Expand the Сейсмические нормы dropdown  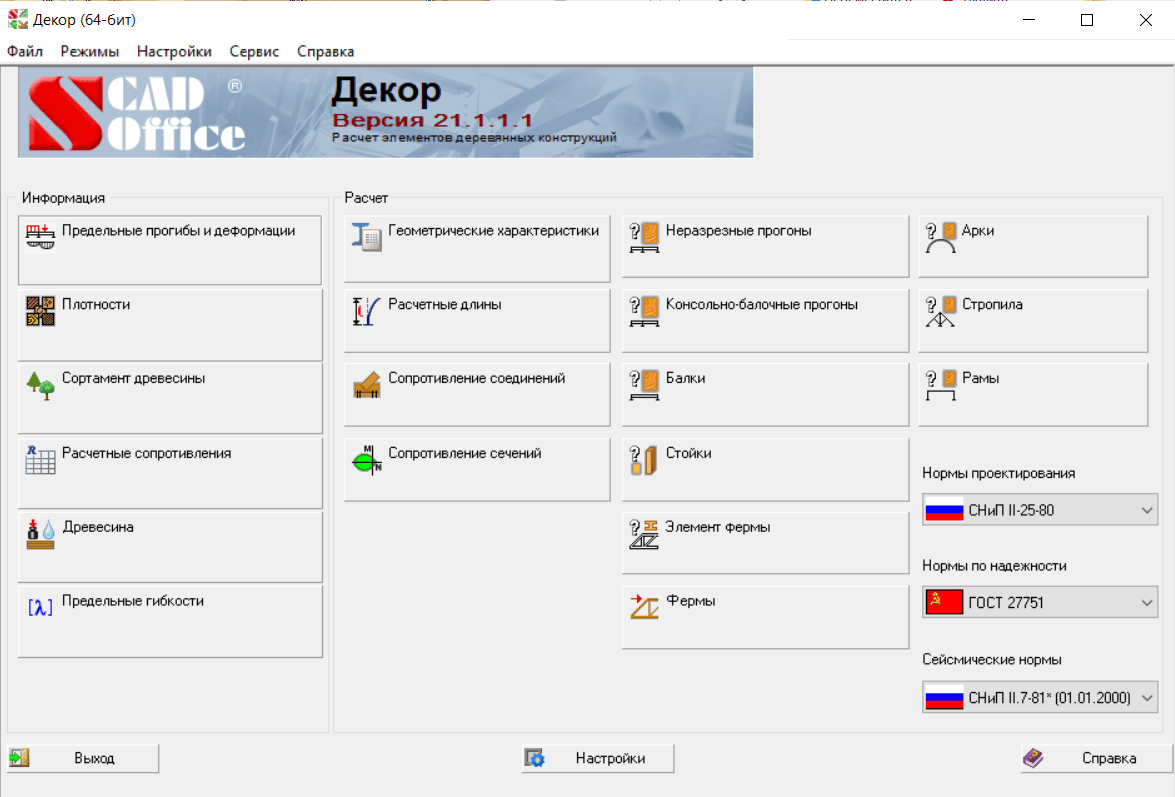point(1039,697)
